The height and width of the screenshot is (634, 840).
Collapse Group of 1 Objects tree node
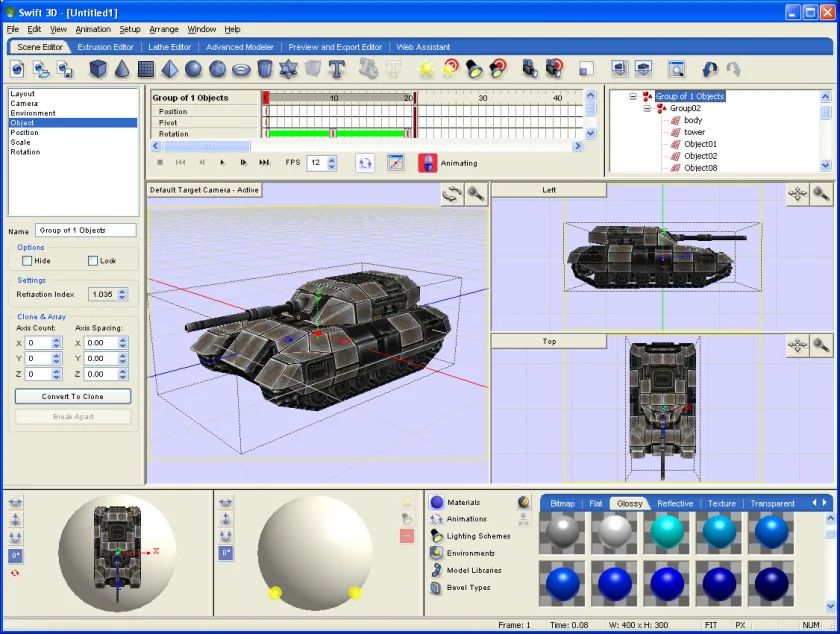pyautogui.click(x=633, y=96)
